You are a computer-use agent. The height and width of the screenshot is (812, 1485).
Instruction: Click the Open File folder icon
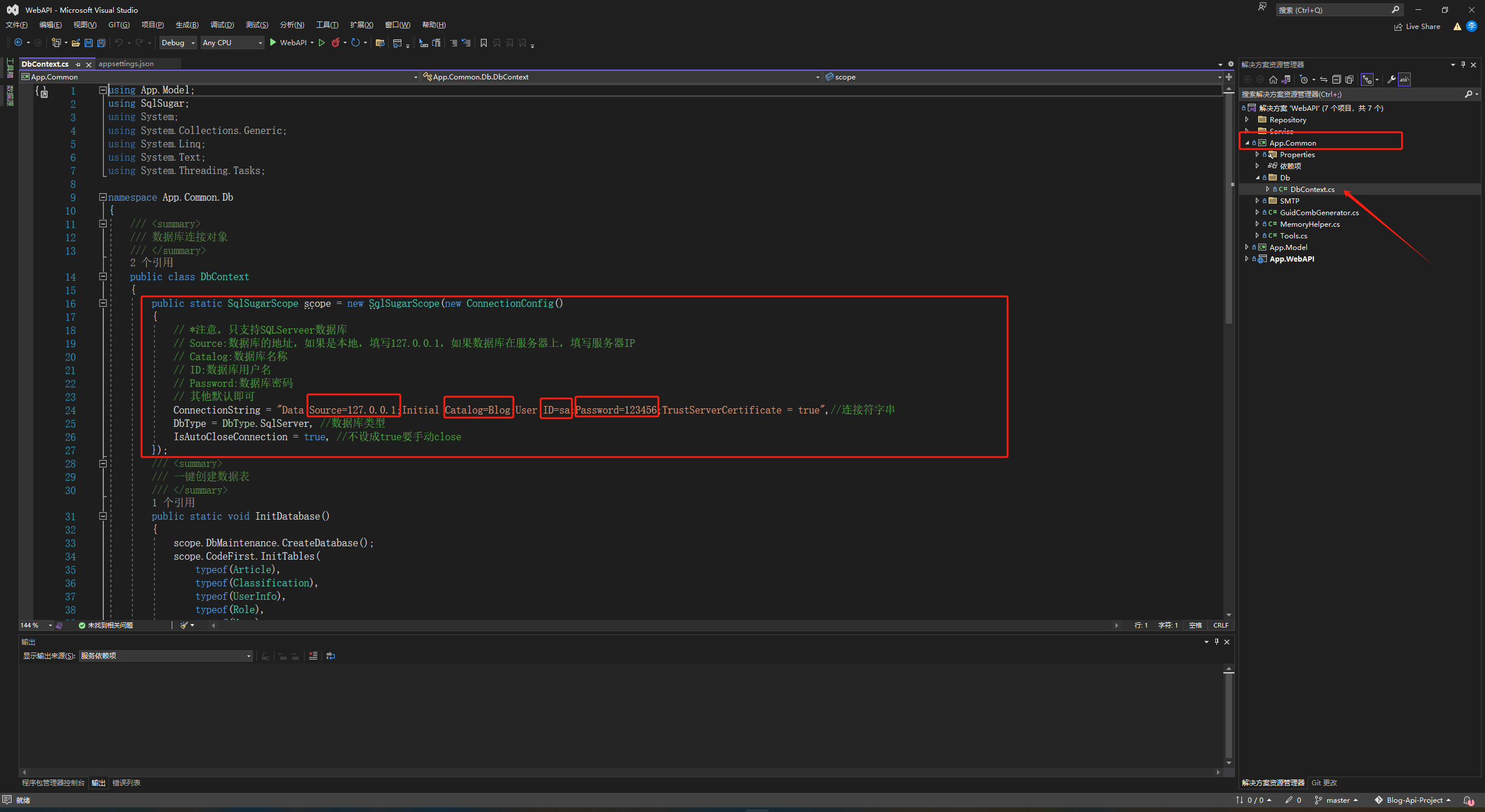(x=75, y=42)
